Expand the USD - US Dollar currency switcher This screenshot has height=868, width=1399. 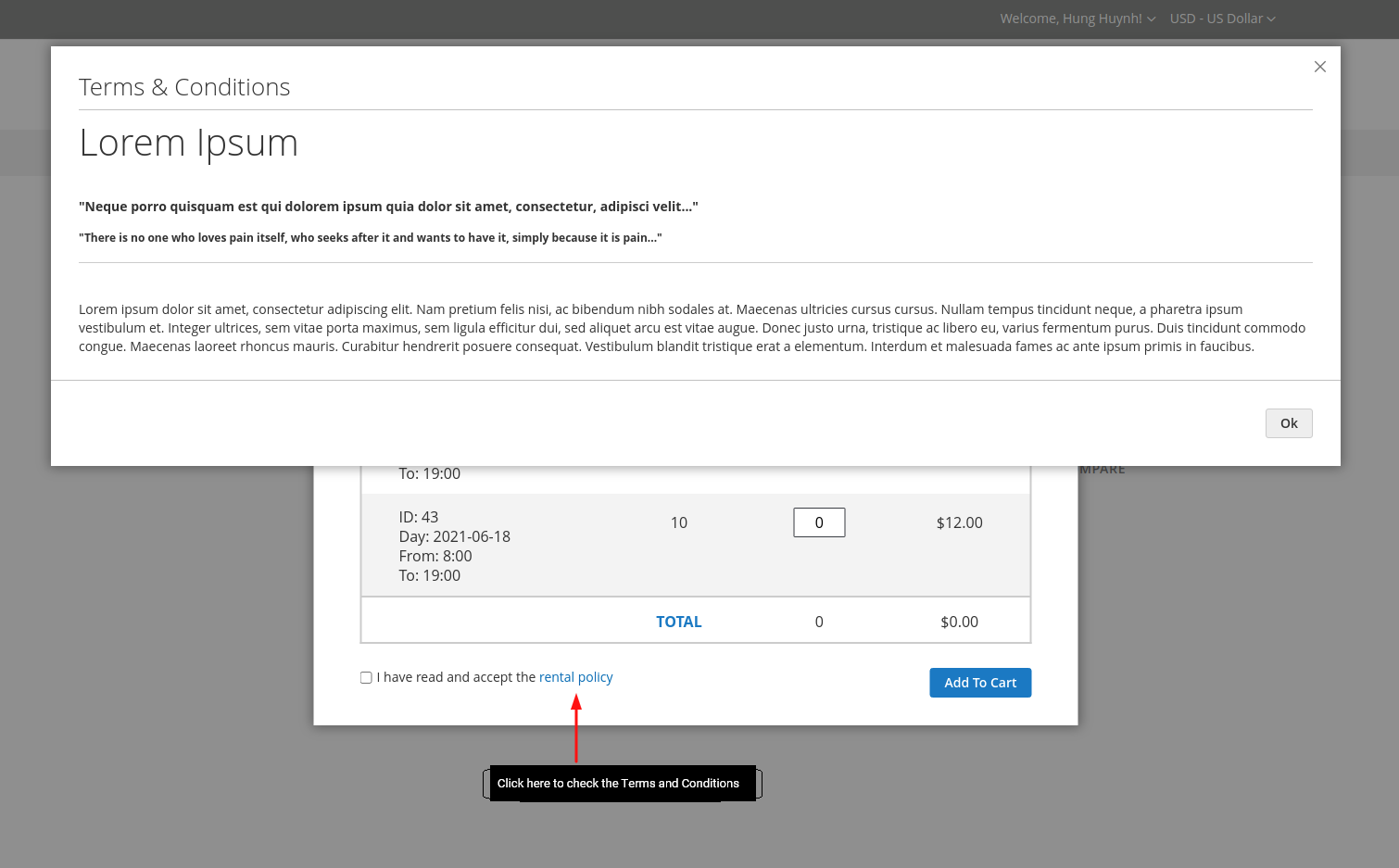coord(1222,19)
